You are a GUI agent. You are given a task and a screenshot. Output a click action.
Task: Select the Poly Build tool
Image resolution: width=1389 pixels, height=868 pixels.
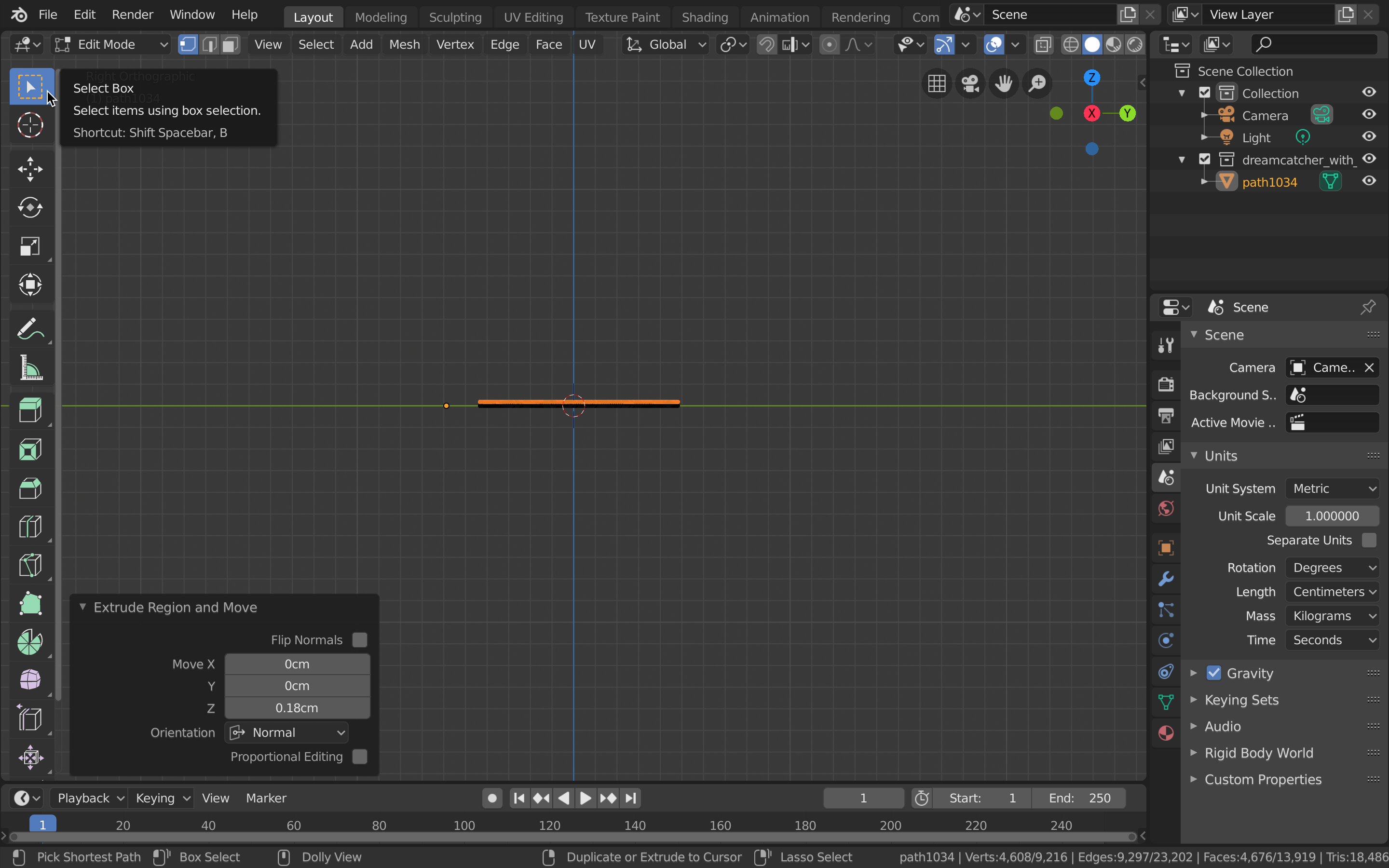(x=30, y=603)
